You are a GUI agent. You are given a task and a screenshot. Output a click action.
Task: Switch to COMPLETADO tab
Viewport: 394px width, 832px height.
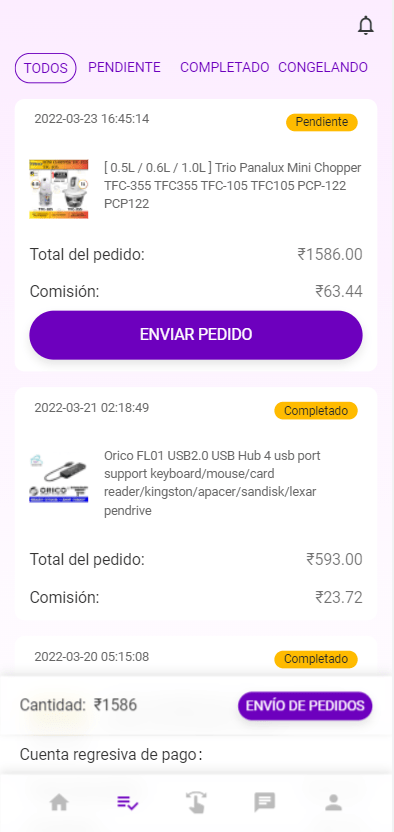(225, 67)
